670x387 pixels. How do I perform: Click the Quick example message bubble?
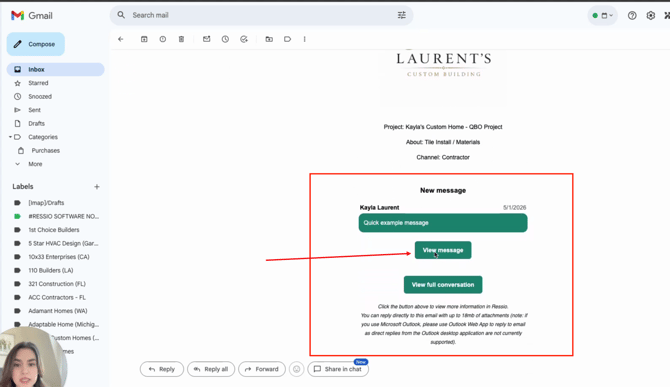443,223
